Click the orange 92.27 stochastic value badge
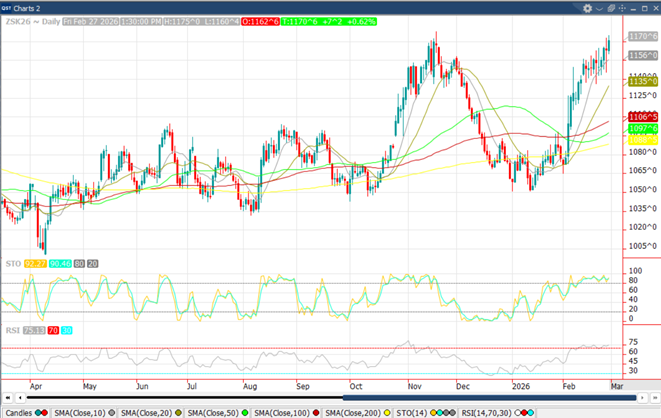661x418 pixels. (x=34, y=263)
